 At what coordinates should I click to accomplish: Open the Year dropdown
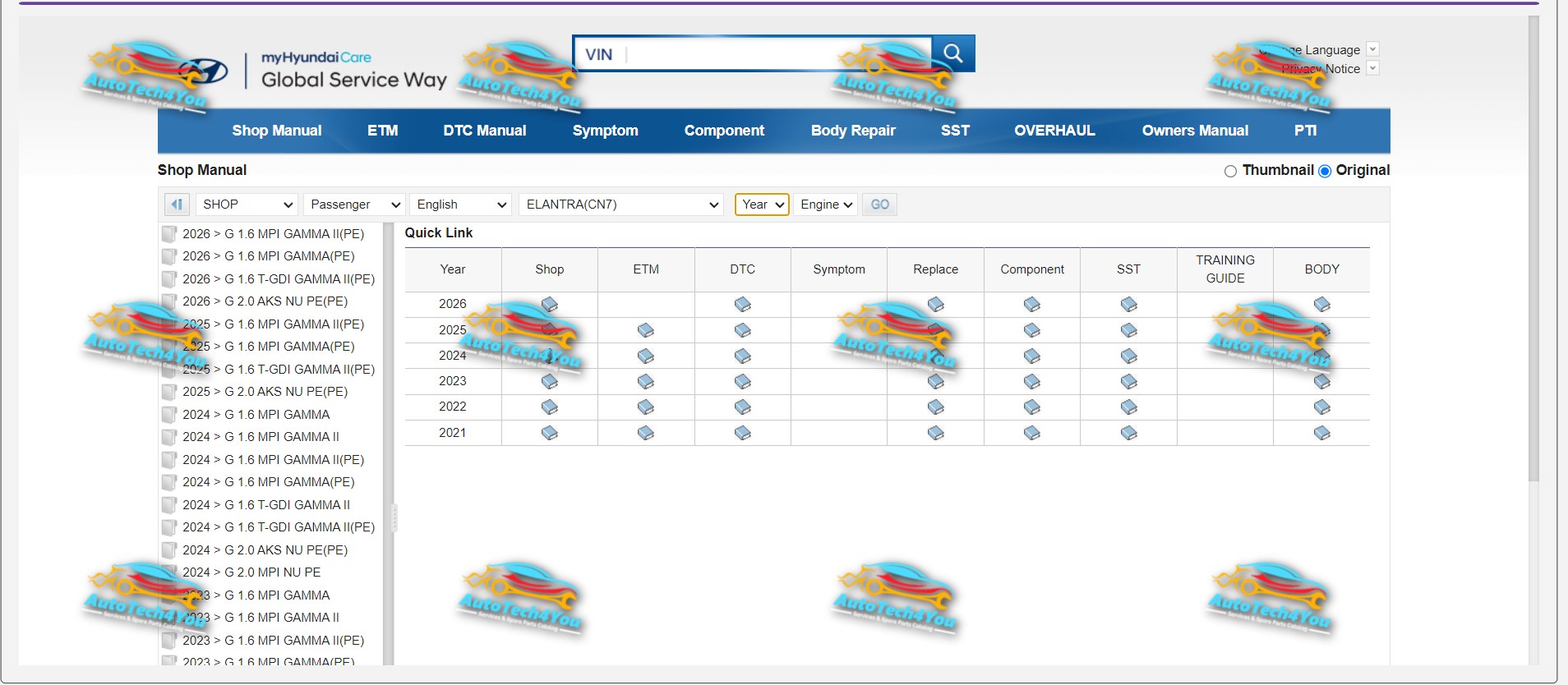pos(761,205)
